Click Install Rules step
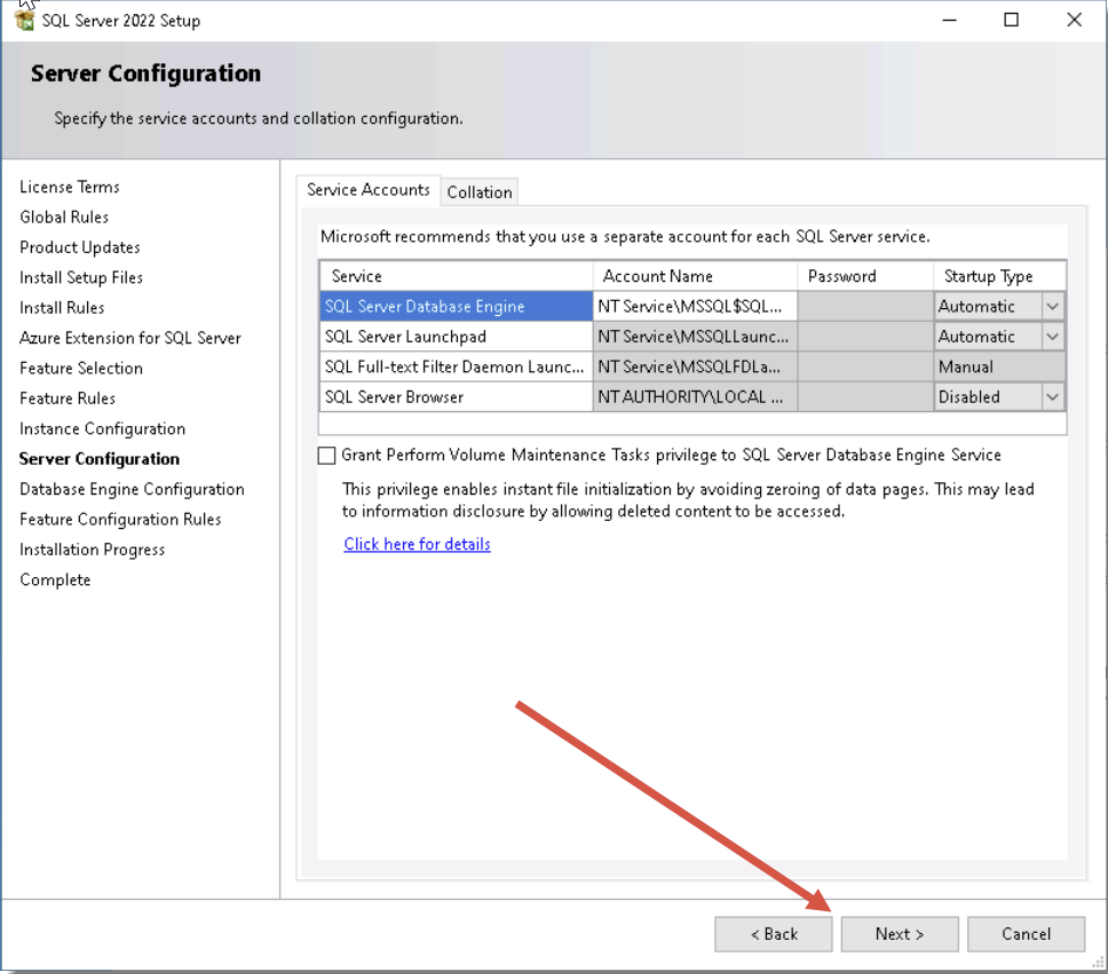The width and height of the screenshot is (1108, 974). click(x=62, y=308)
